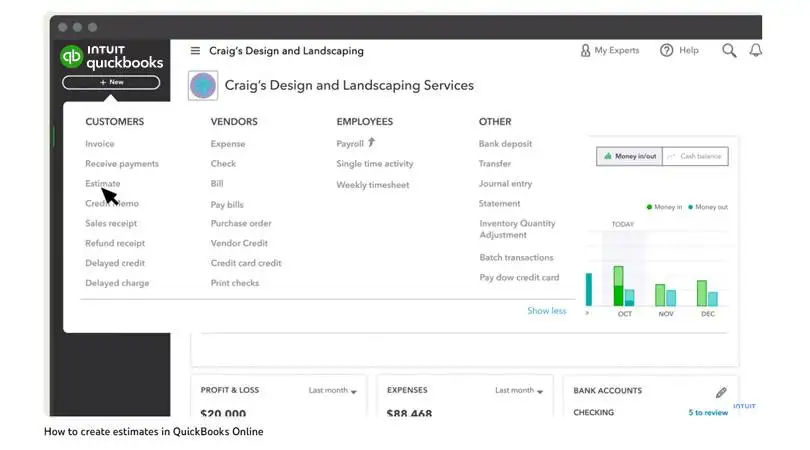Click the Money out legend dot

691,207
